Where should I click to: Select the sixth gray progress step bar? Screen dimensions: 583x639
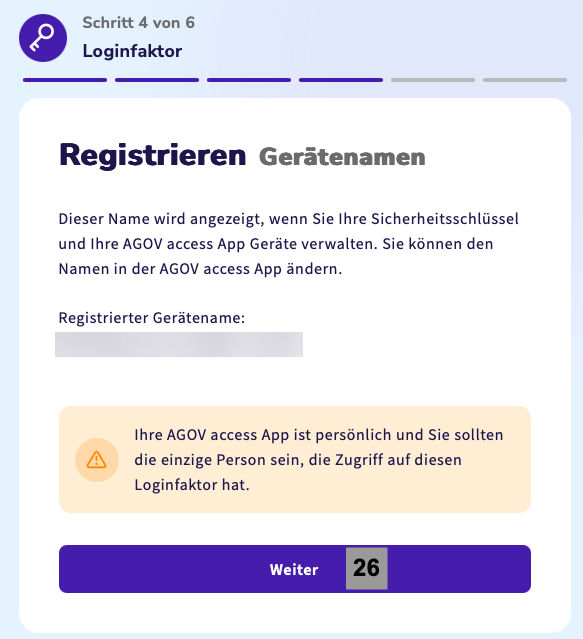pyautogui.click(x=525, y=80)
